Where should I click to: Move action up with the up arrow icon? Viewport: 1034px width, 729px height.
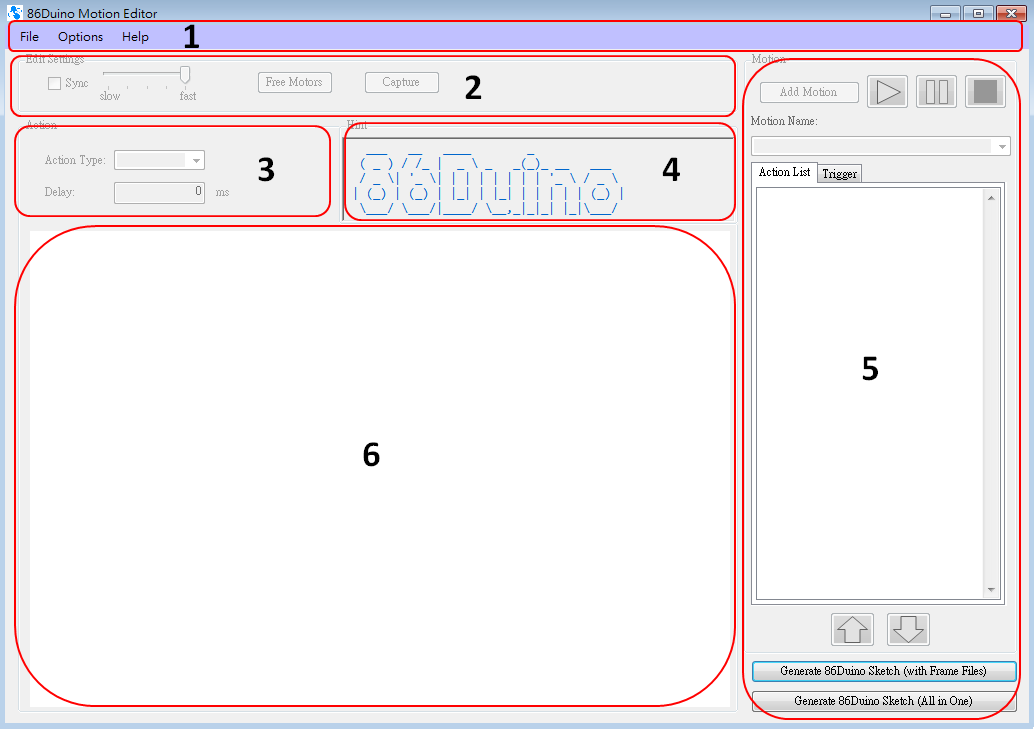pos(852,629)
